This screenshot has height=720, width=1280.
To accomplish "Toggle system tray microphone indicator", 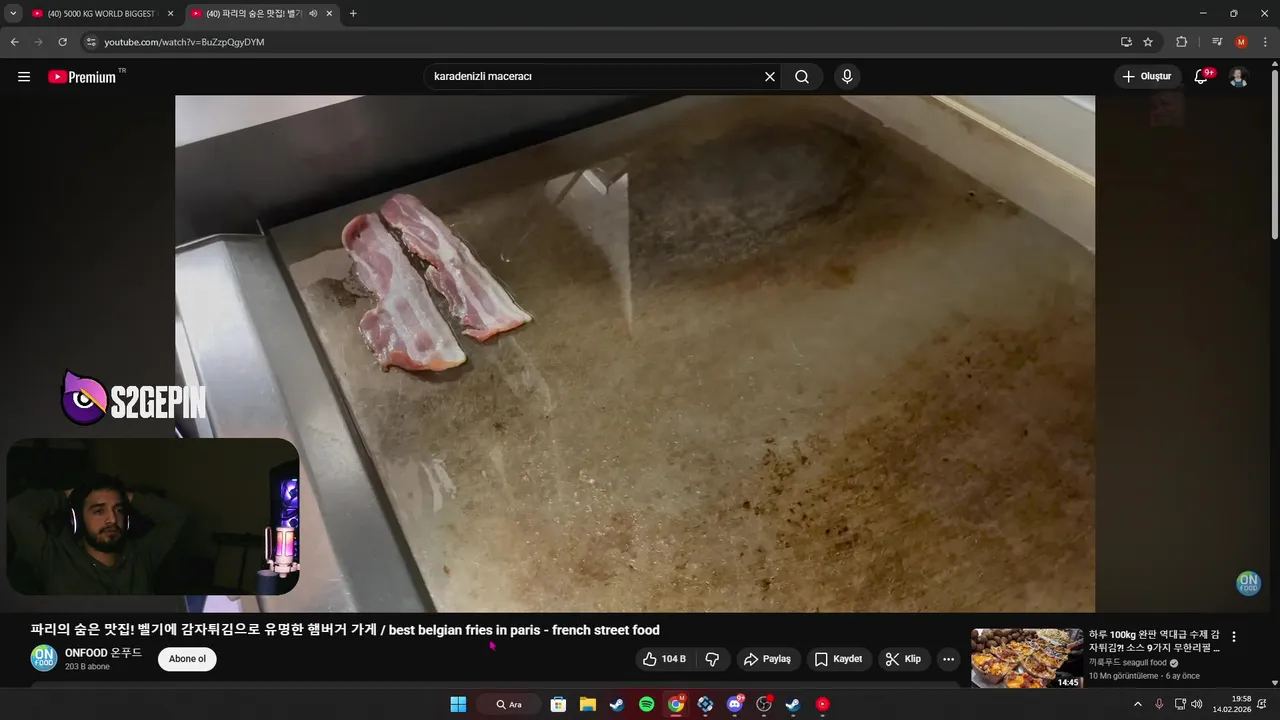I will coord(1159,704).
